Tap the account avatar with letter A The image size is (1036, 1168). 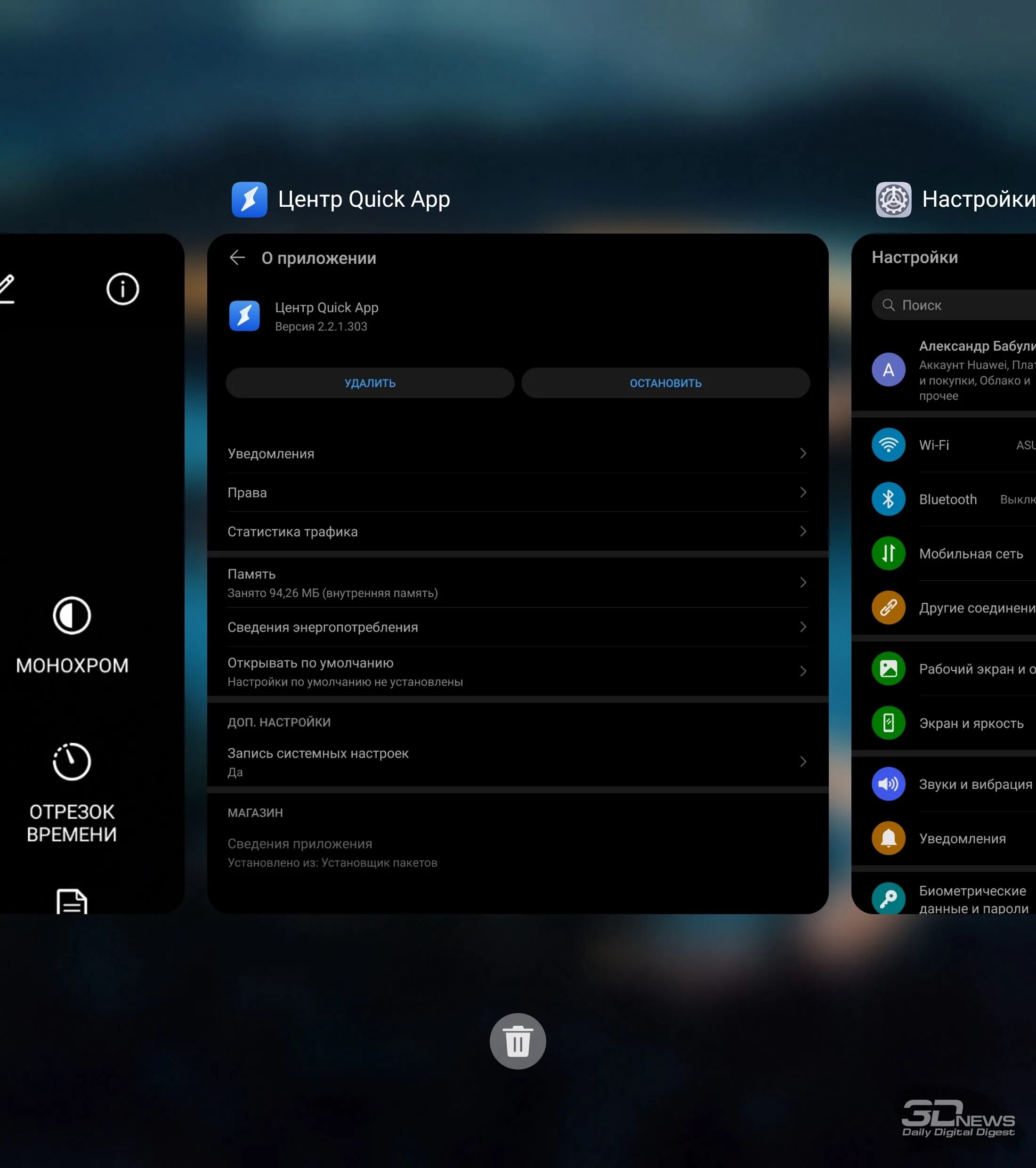889,370
